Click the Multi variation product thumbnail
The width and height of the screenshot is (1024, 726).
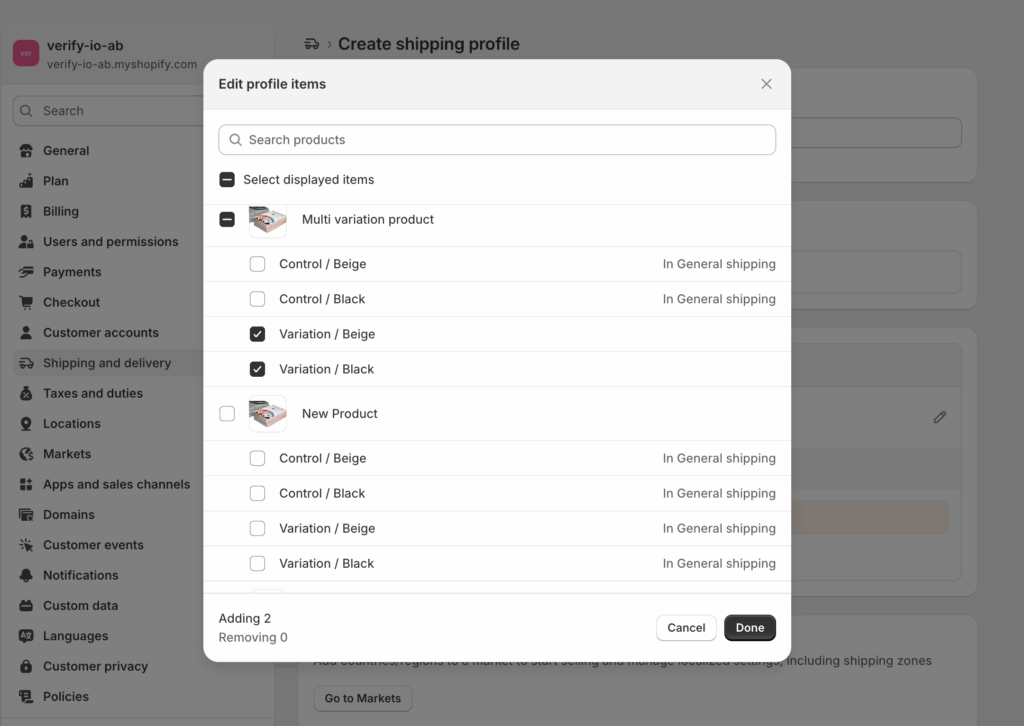[268, 220]
